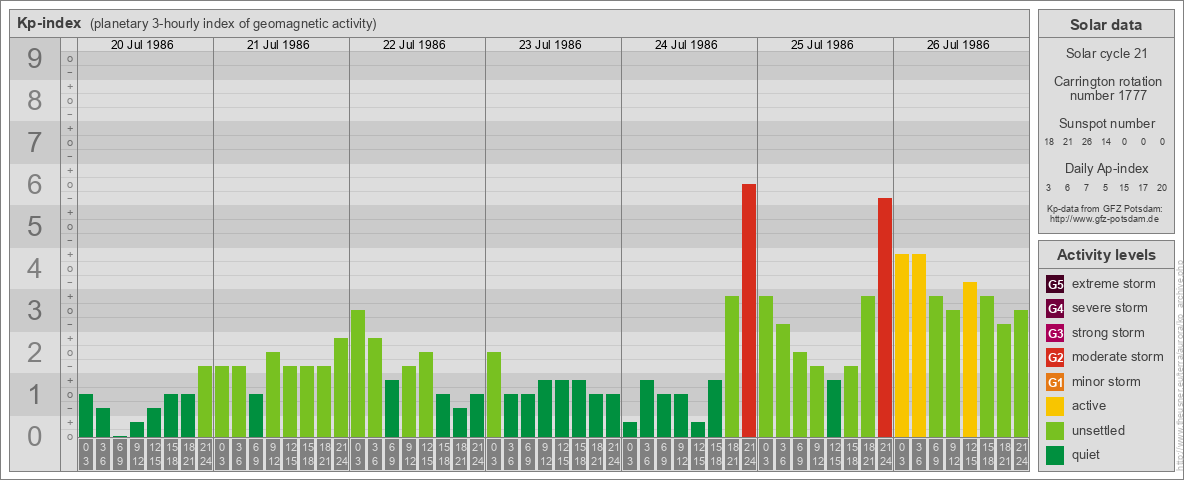
Task: Click the 20 Jul 1986 date header
Action: click(x=143, y=45)
